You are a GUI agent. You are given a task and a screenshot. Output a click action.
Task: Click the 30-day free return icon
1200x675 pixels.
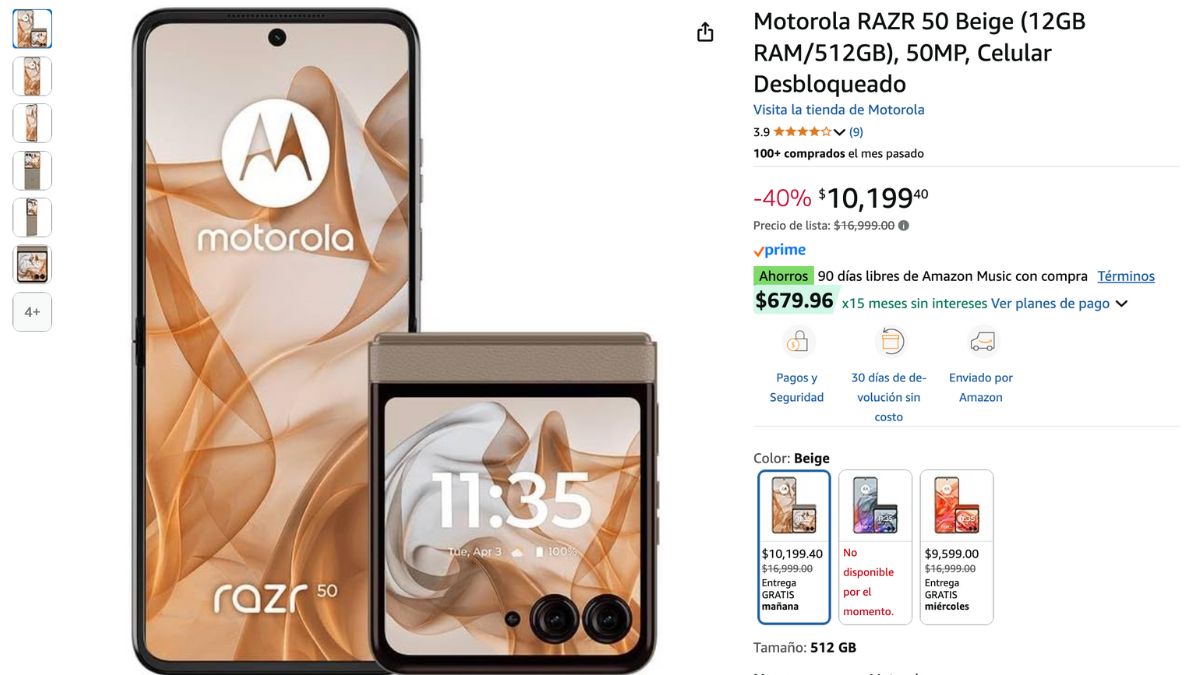(889, 343)
